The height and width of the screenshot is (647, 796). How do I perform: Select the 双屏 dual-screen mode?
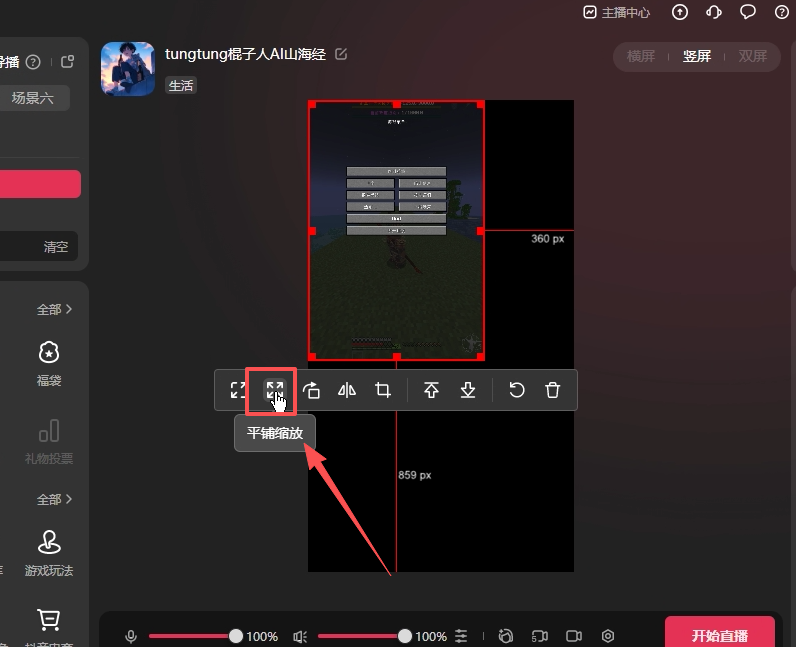(753, 56)
